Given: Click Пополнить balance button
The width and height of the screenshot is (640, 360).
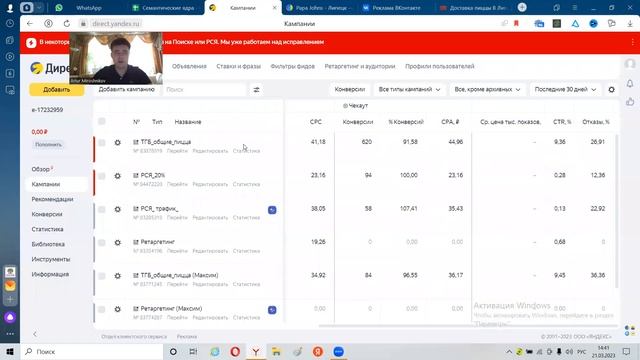Looking at the screenshot, I should (x=48, y=144).
